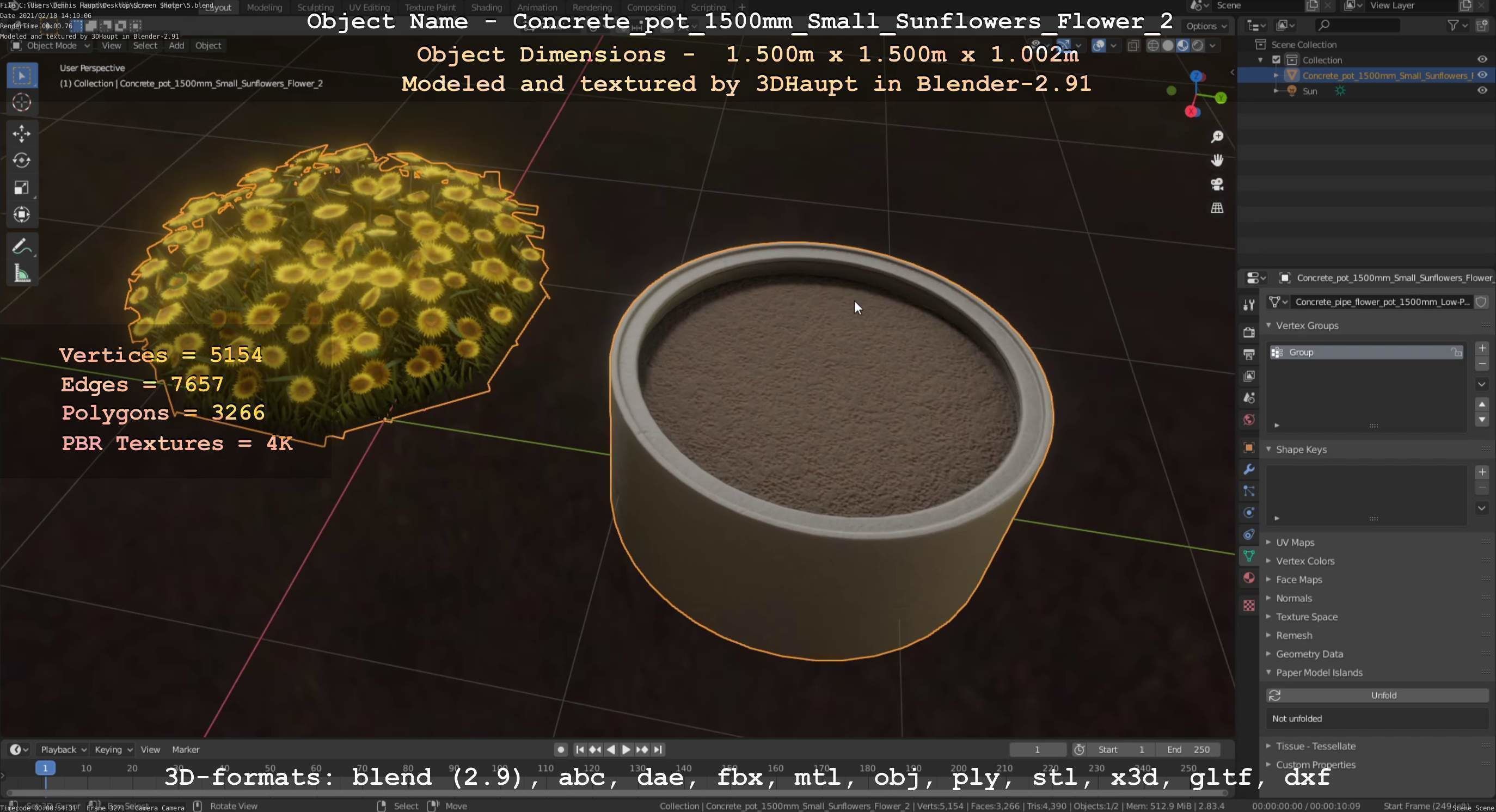This screenshot has height=812, width=1496.
Task: Activate the Rotate tool
Action: point(22,161)
